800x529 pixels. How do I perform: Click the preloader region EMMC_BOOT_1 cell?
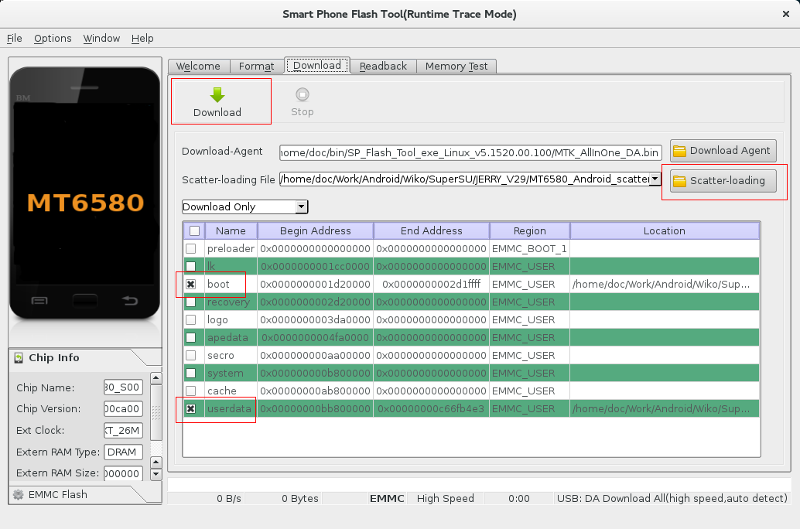pyautogui.click(x=529, y=248)
